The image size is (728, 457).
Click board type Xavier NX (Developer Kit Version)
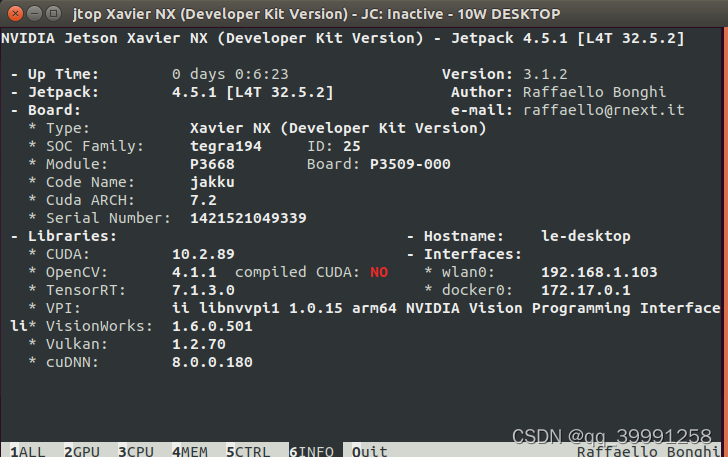click(338, 128)
